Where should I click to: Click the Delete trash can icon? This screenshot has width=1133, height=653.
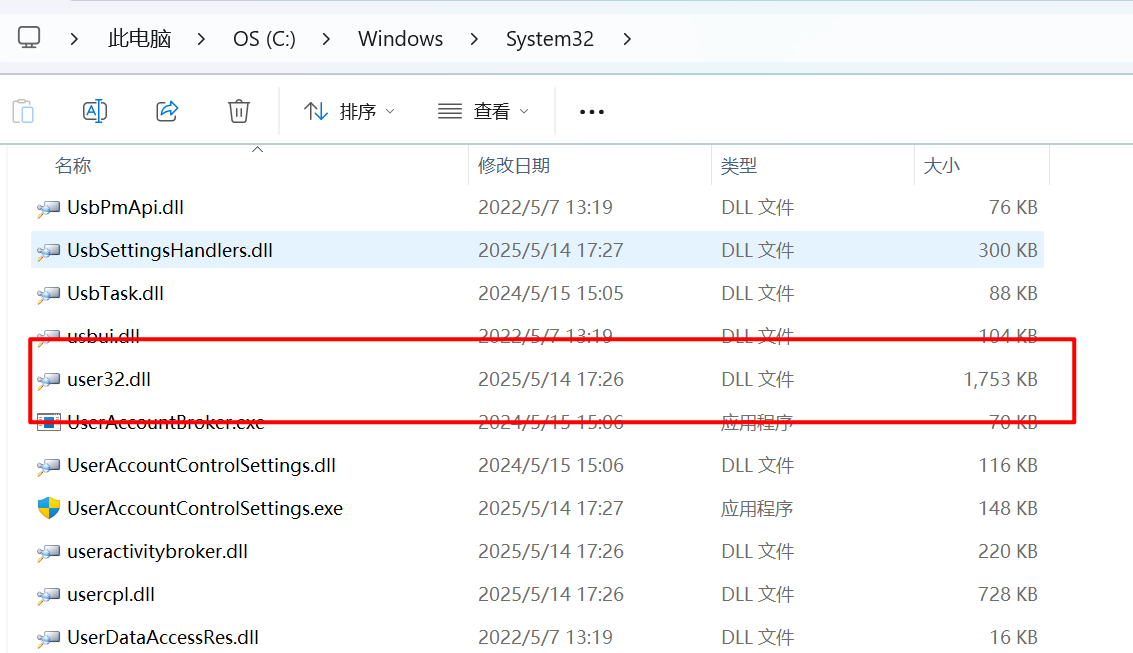coord(239,111)
